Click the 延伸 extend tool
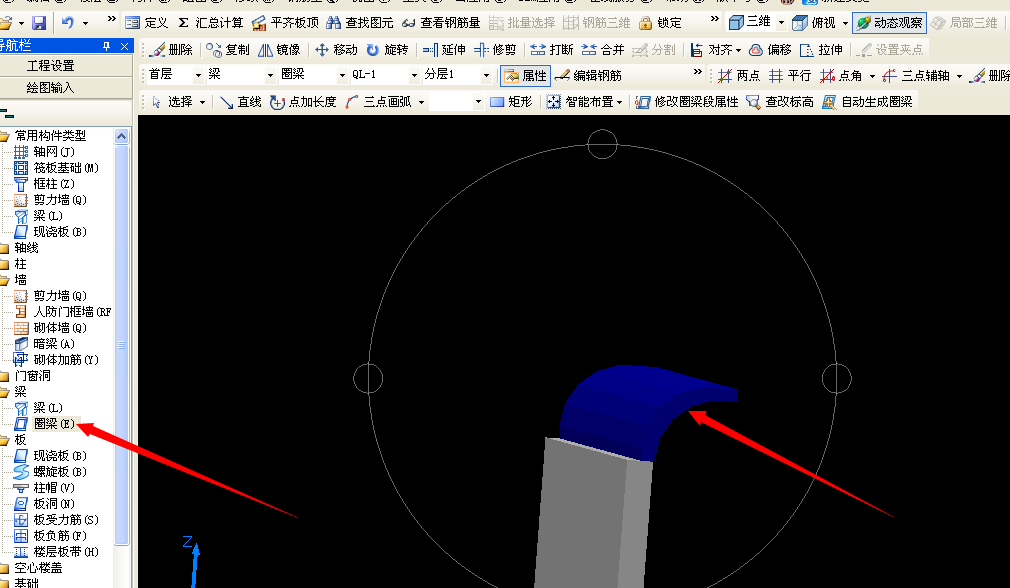Screen dimensions: 1010x588 [x=444, y=50]
